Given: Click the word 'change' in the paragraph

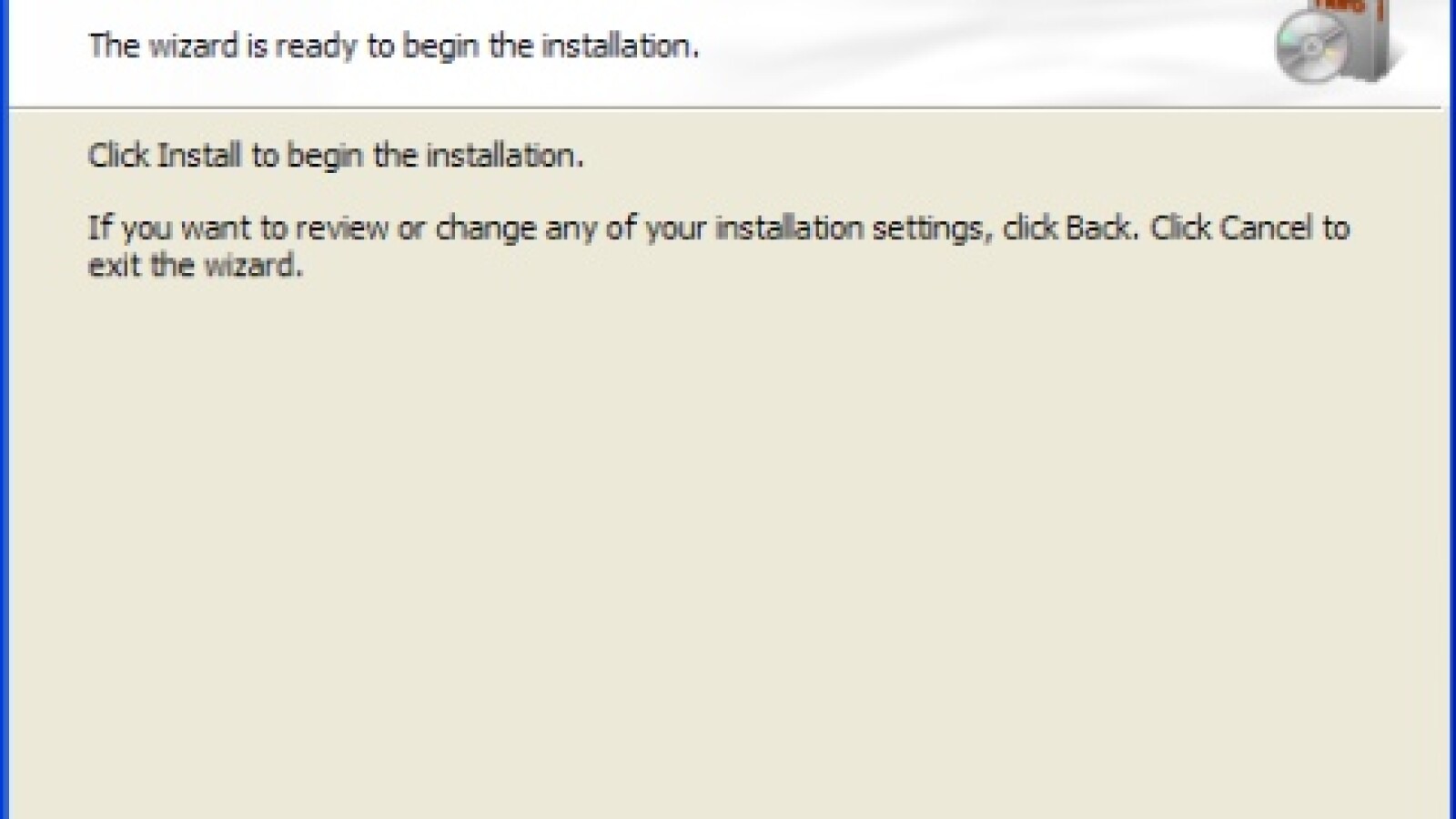Looking at the screenshot, I should (485, 227).
